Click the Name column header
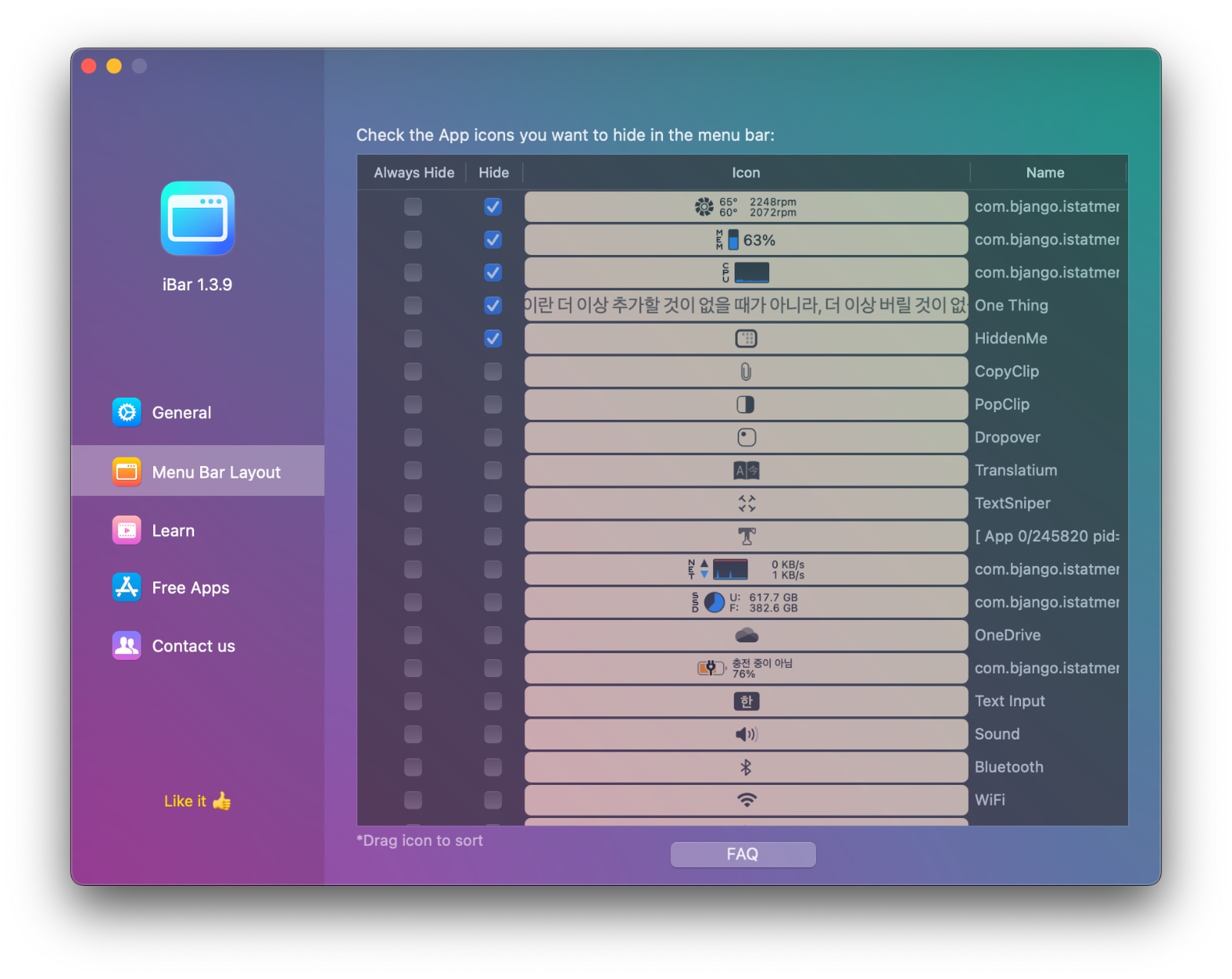This screenshot has height=979, width=1232. pos(1045,173)
